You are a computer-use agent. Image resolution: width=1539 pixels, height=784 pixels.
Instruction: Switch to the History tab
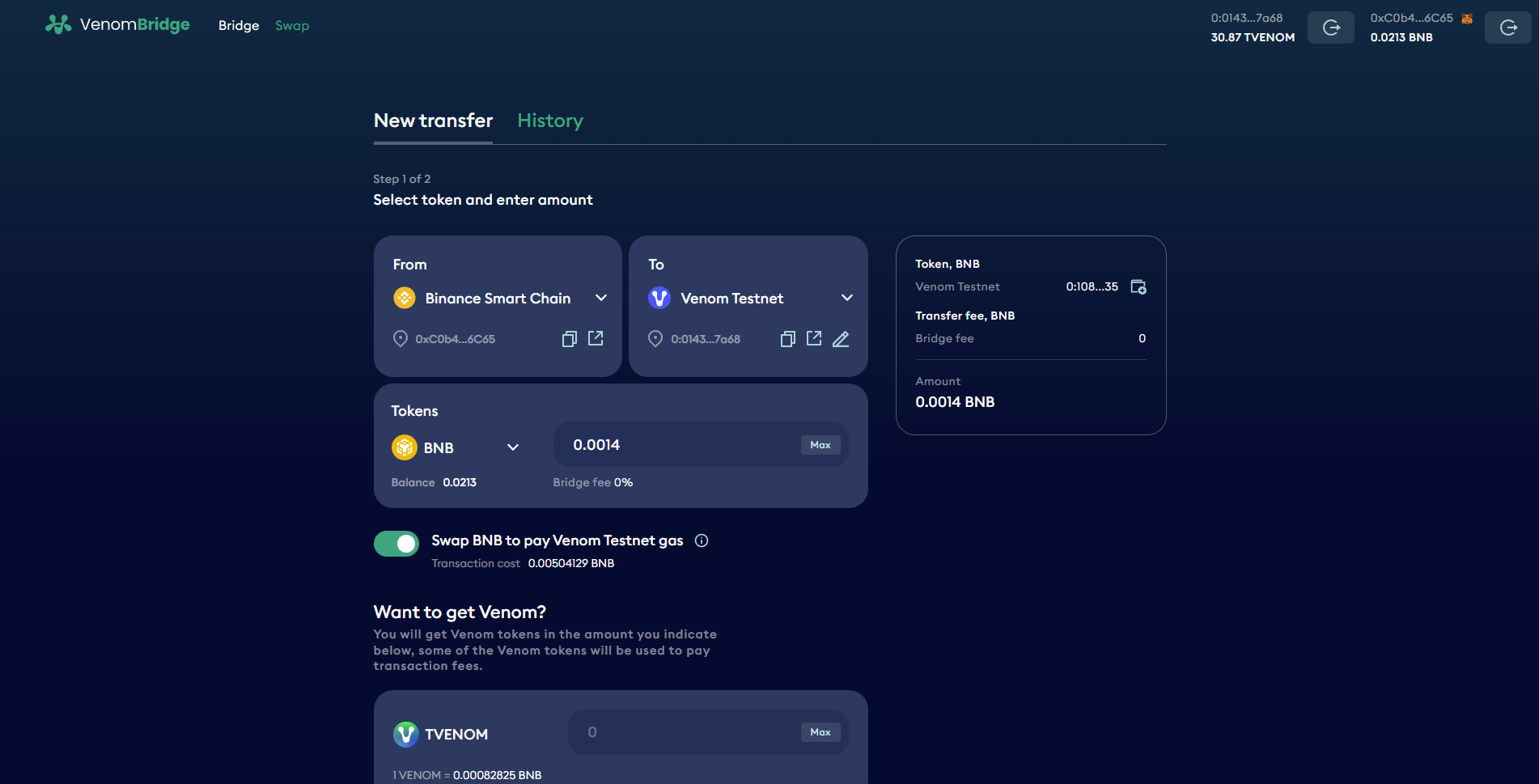[x=550, y=121]
